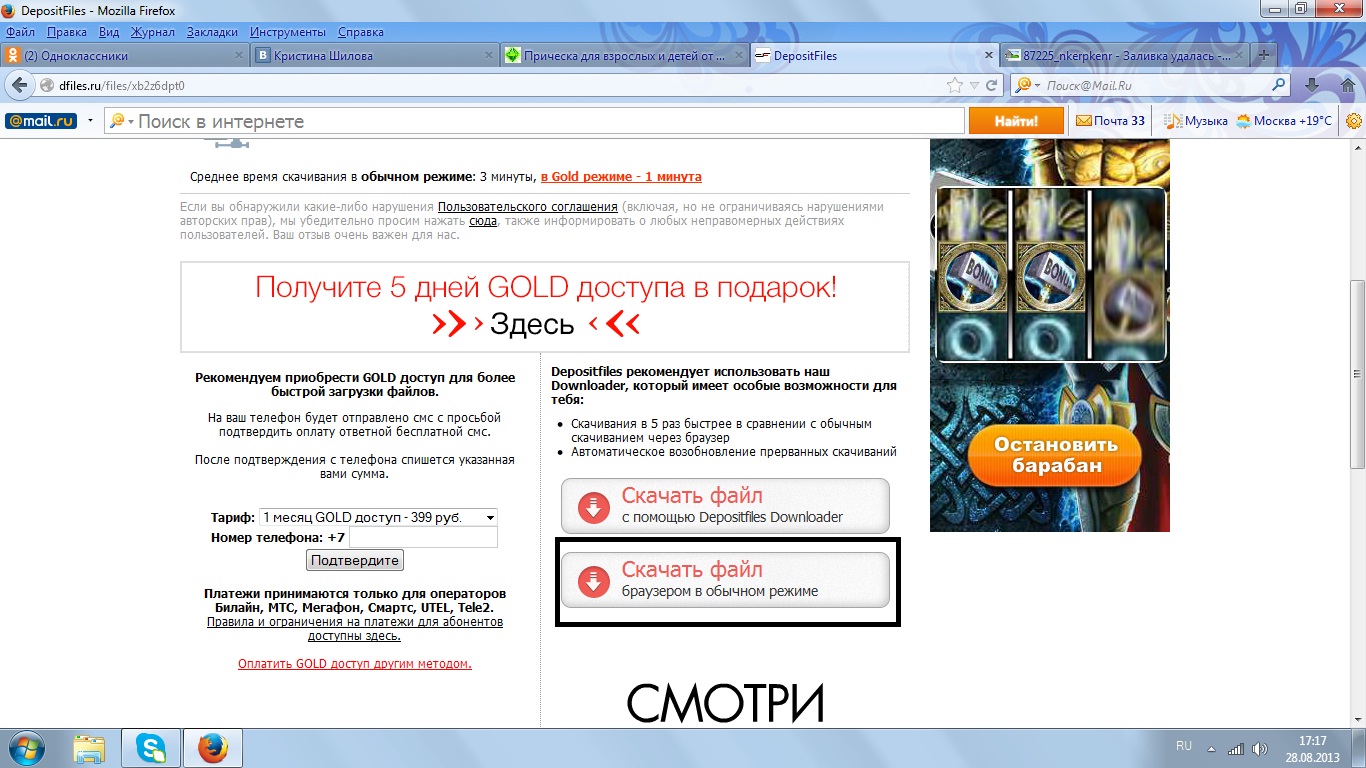Click the Подтвердите button
This screenshot has height=768, width=1366.
pos(356,560)
